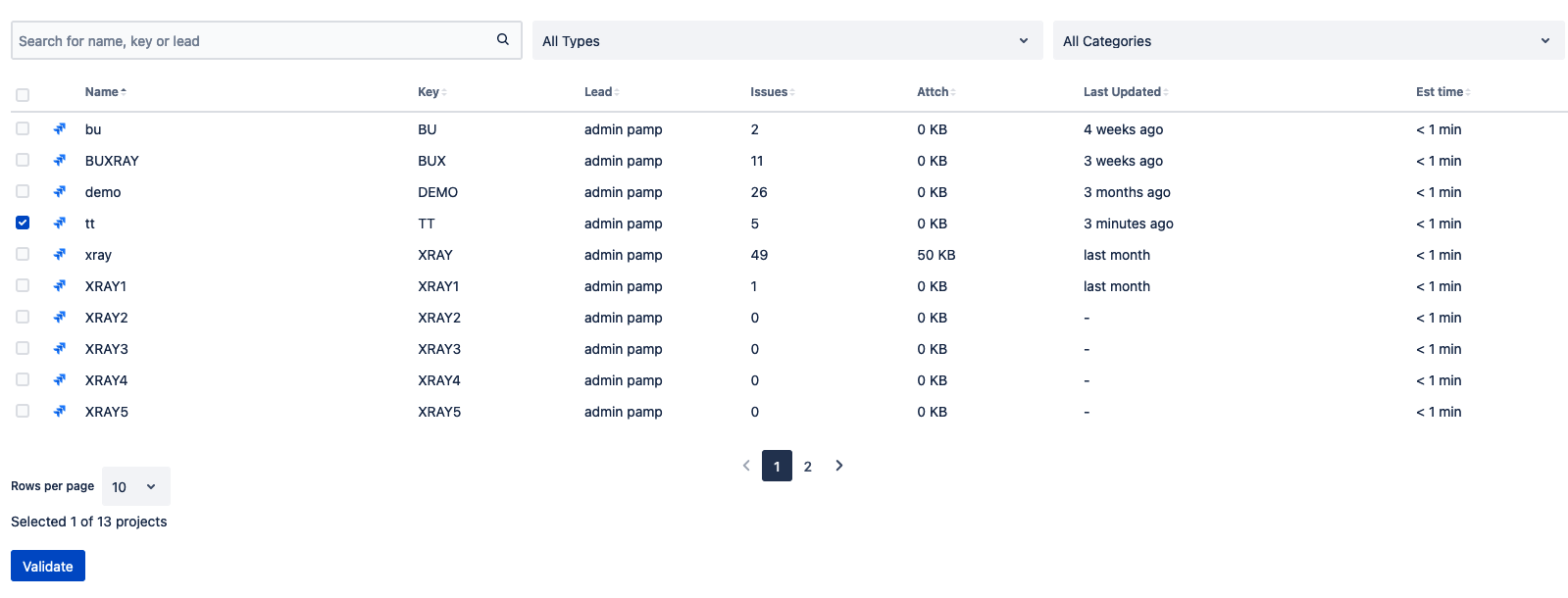Image resolution: width=1568 pixels, height=598 pixels.
Task: Click the 50 KB attachment cell
Action: (x=936, y=255)
